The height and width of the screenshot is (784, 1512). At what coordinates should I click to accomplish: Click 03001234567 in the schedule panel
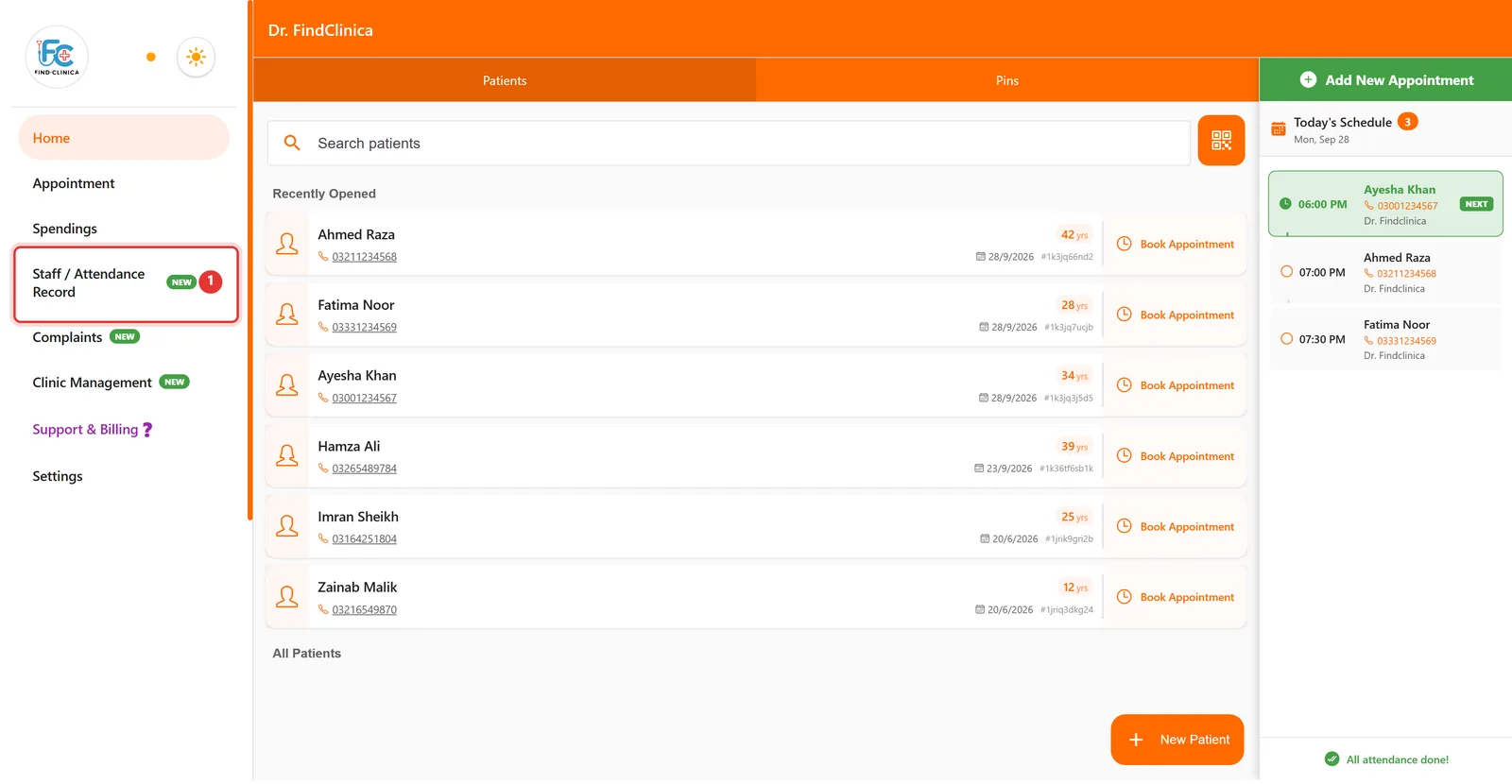[1407, 206]
